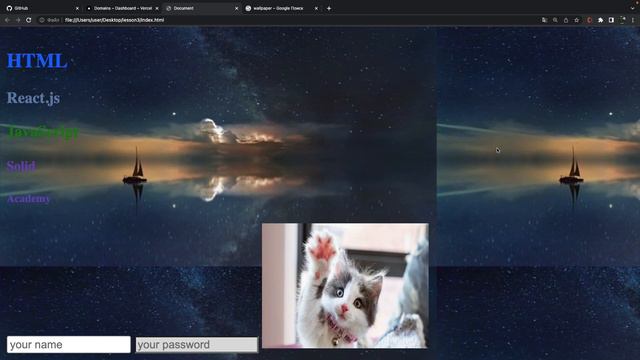The height and width of the screenshot is (360, 640).
Task: Open the red circular extension icon
Action: [x=589, y=20]
